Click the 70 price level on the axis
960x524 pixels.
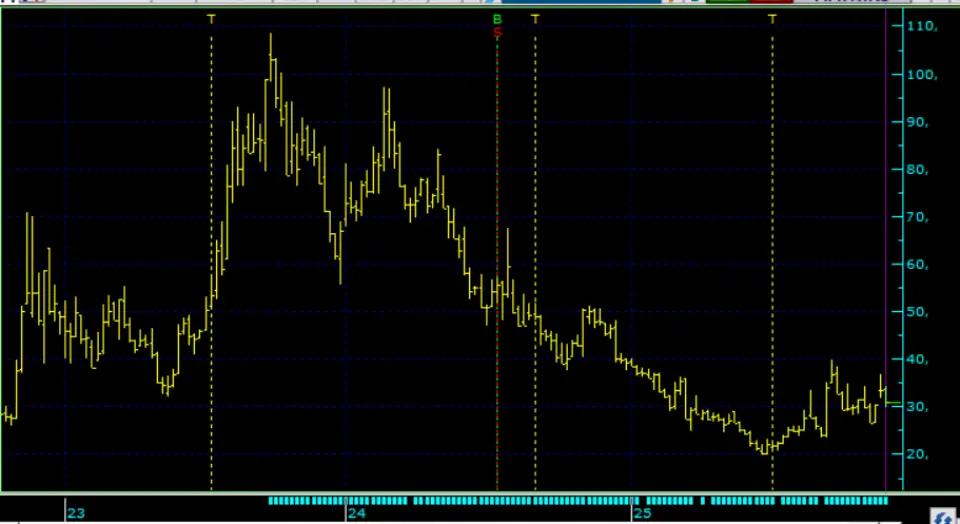[919, 217]
